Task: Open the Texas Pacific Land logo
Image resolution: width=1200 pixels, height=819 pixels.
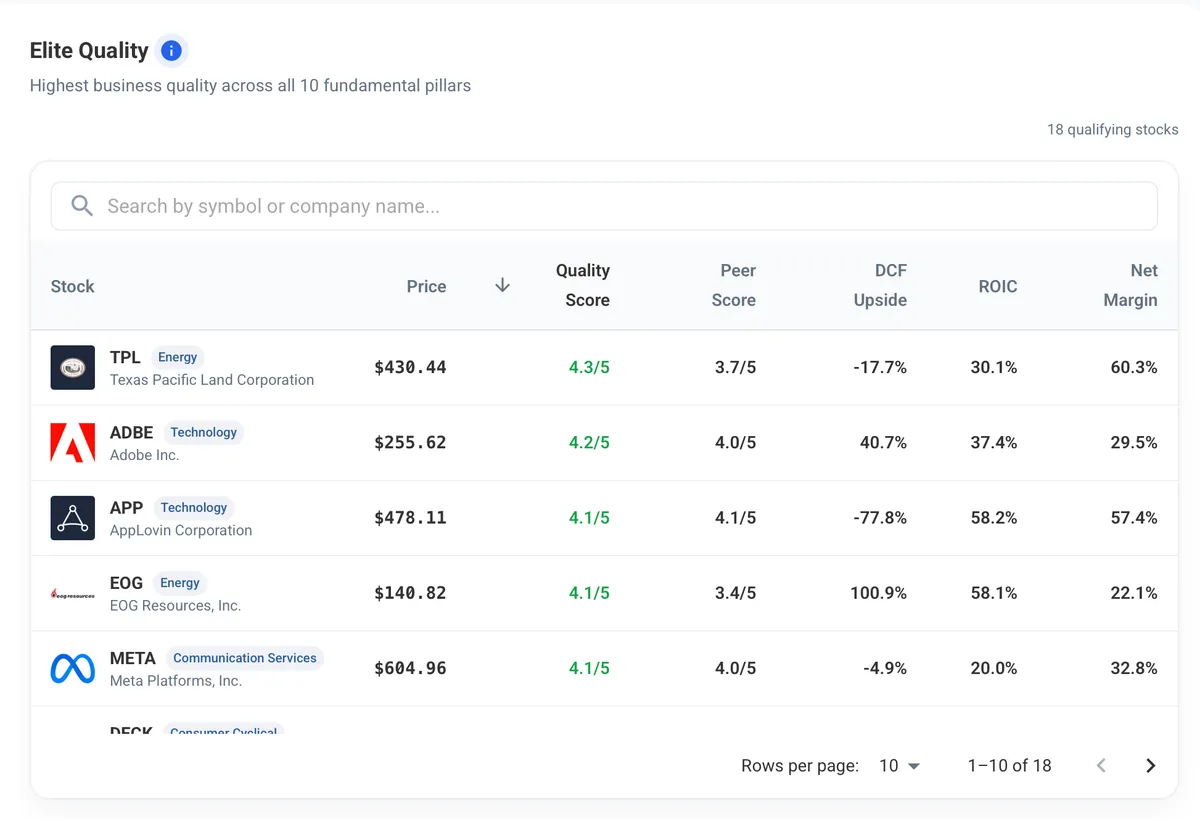Action: click(73, 368)
